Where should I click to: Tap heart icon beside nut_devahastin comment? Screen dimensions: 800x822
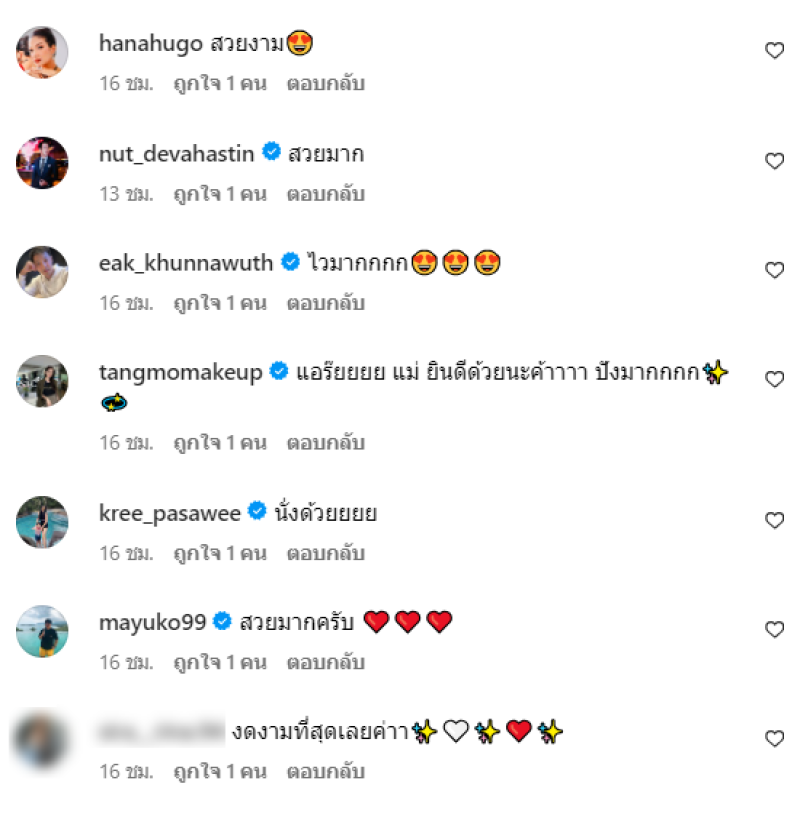click(774, 160)
